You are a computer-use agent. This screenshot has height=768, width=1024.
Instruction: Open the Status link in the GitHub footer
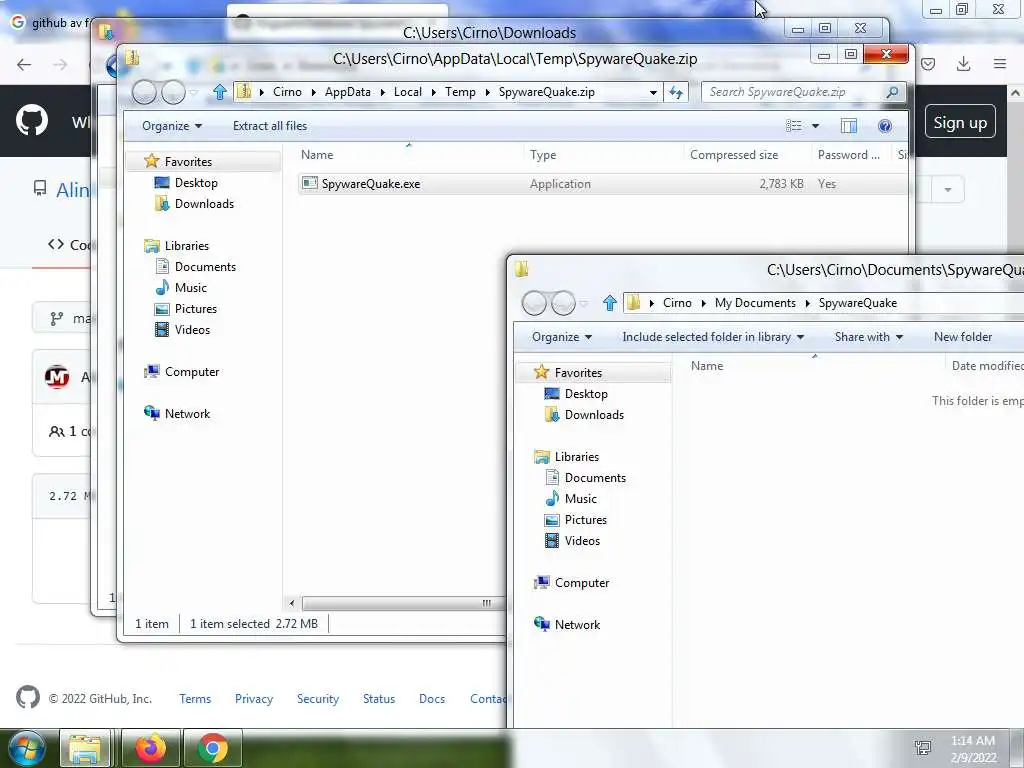pos(379,699)
